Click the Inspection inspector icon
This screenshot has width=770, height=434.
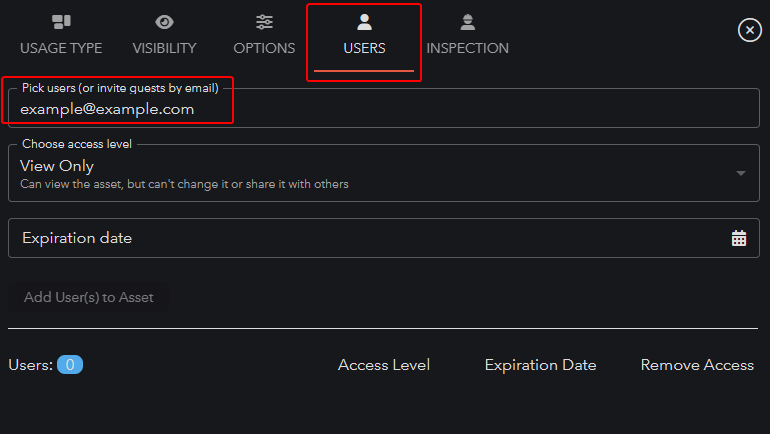pos(467,22)
